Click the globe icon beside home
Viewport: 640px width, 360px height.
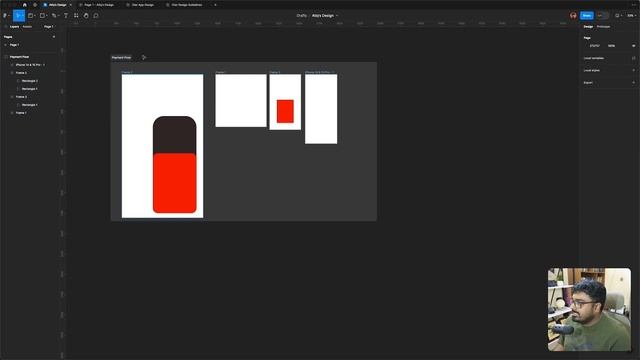pos(35,5)
